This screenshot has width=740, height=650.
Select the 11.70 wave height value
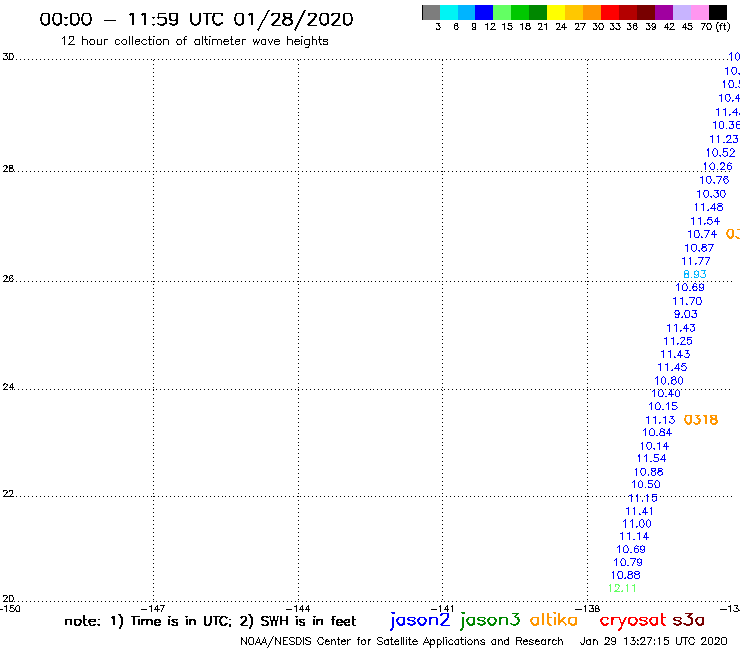[687, 301]
